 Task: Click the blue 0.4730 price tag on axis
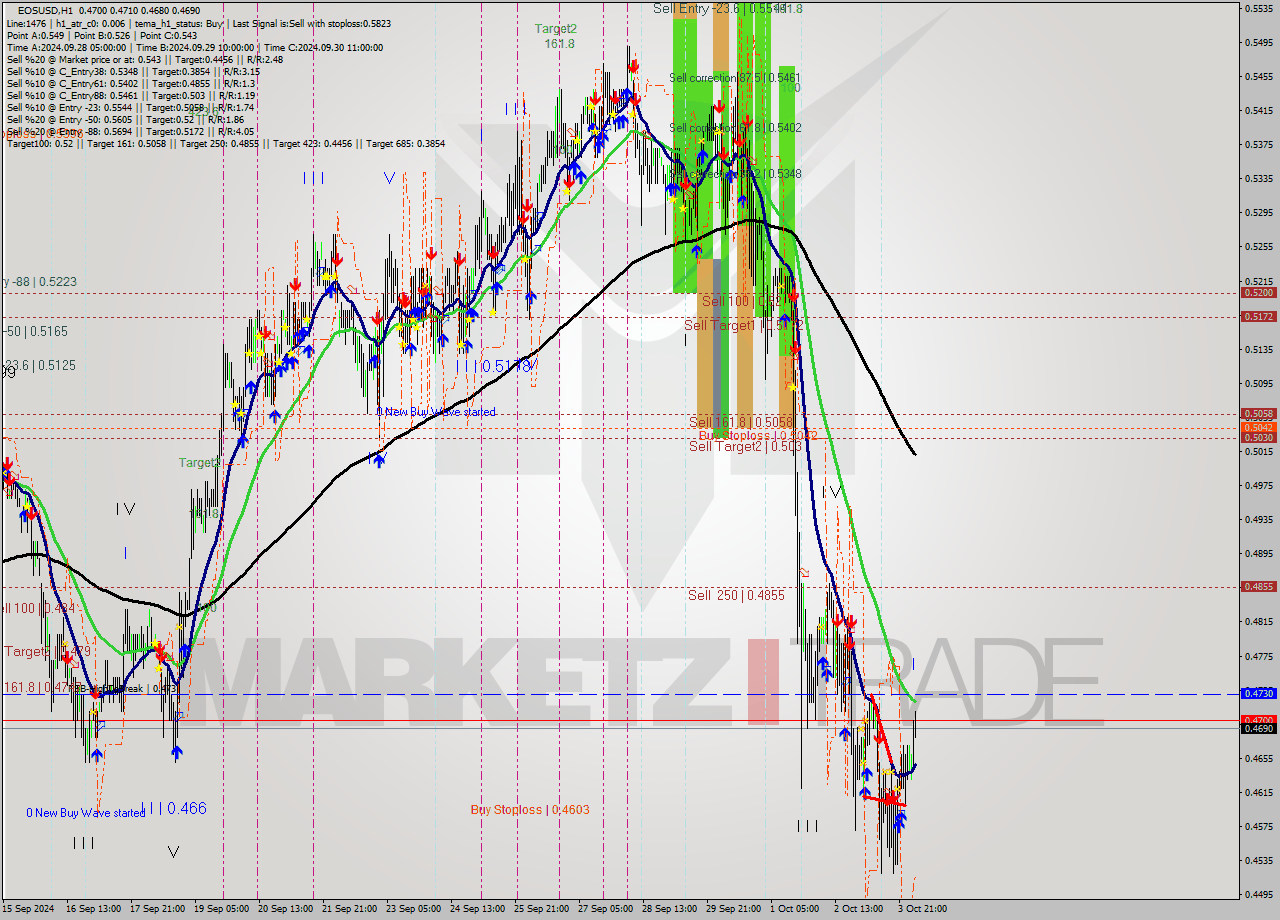(1258, 693)
